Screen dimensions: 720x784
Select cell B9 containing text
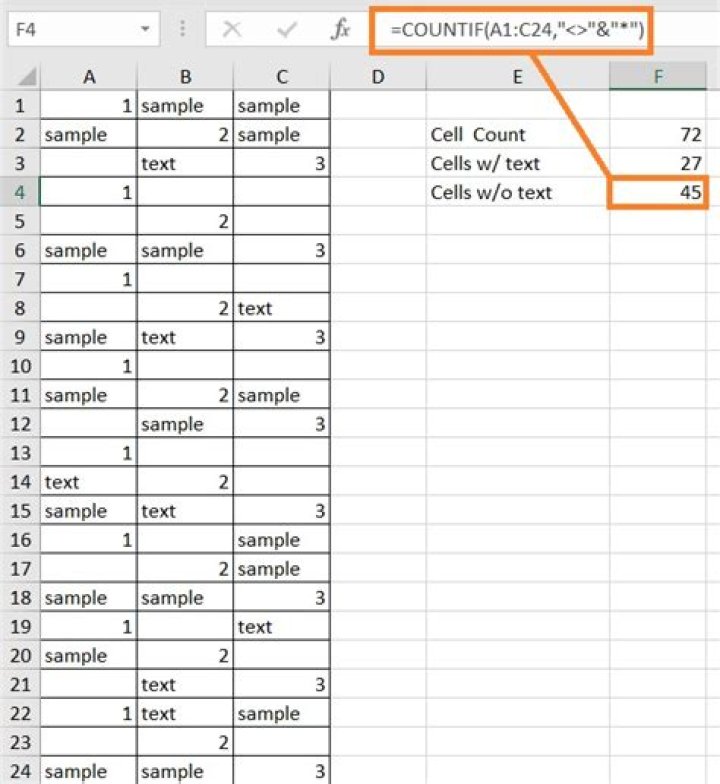point(185,337)
